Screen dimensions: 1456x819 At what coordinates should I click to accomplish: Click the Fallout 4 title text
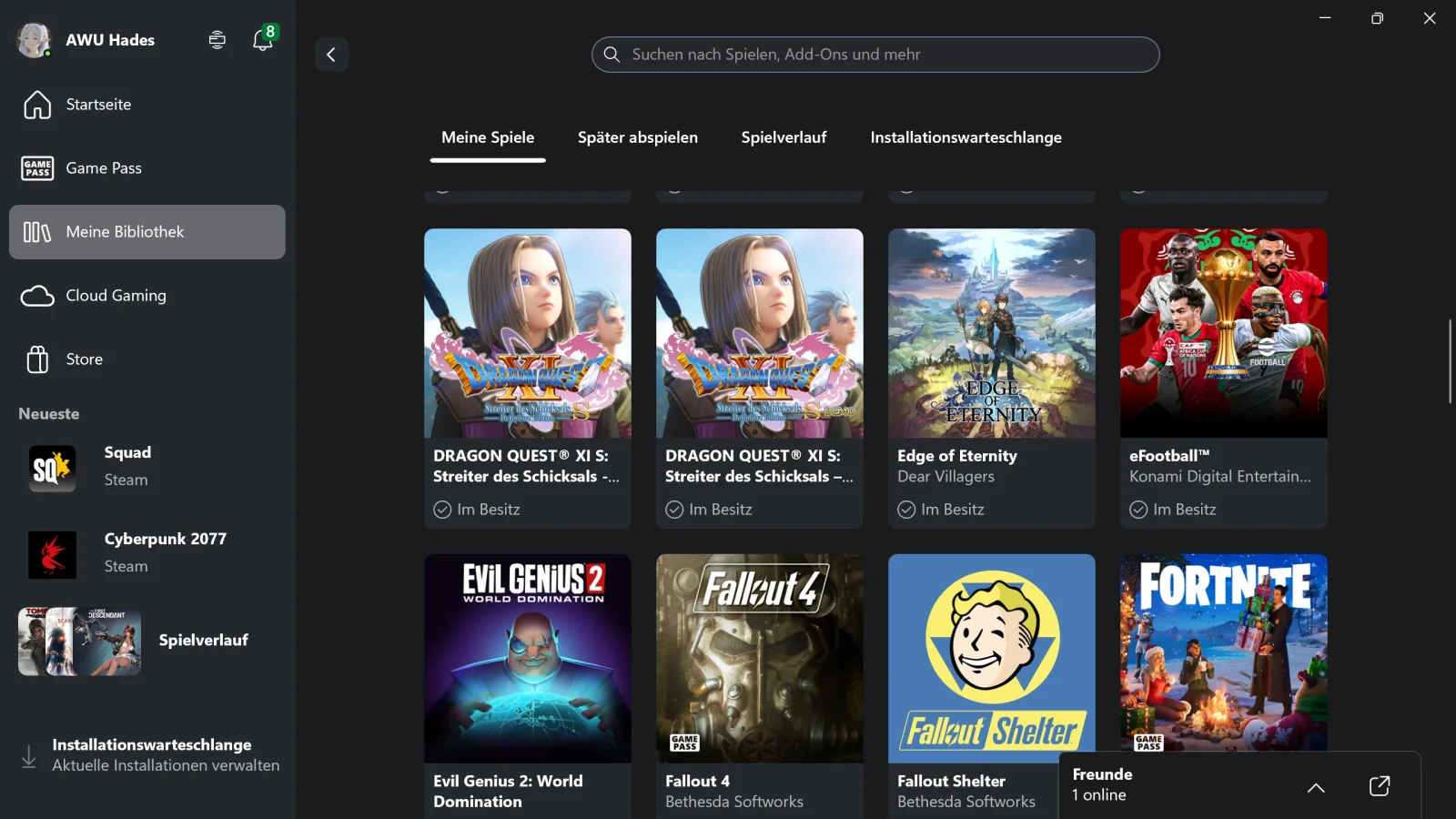pyautogui.click(x=697, y=782)
